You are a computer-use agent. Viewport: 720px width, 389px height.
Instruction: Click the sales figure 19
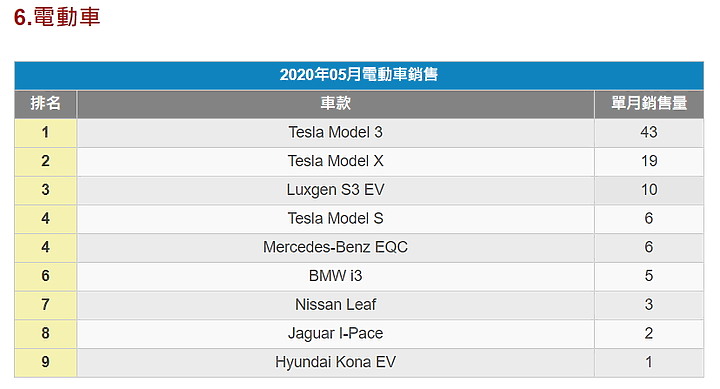pos(649,161)
